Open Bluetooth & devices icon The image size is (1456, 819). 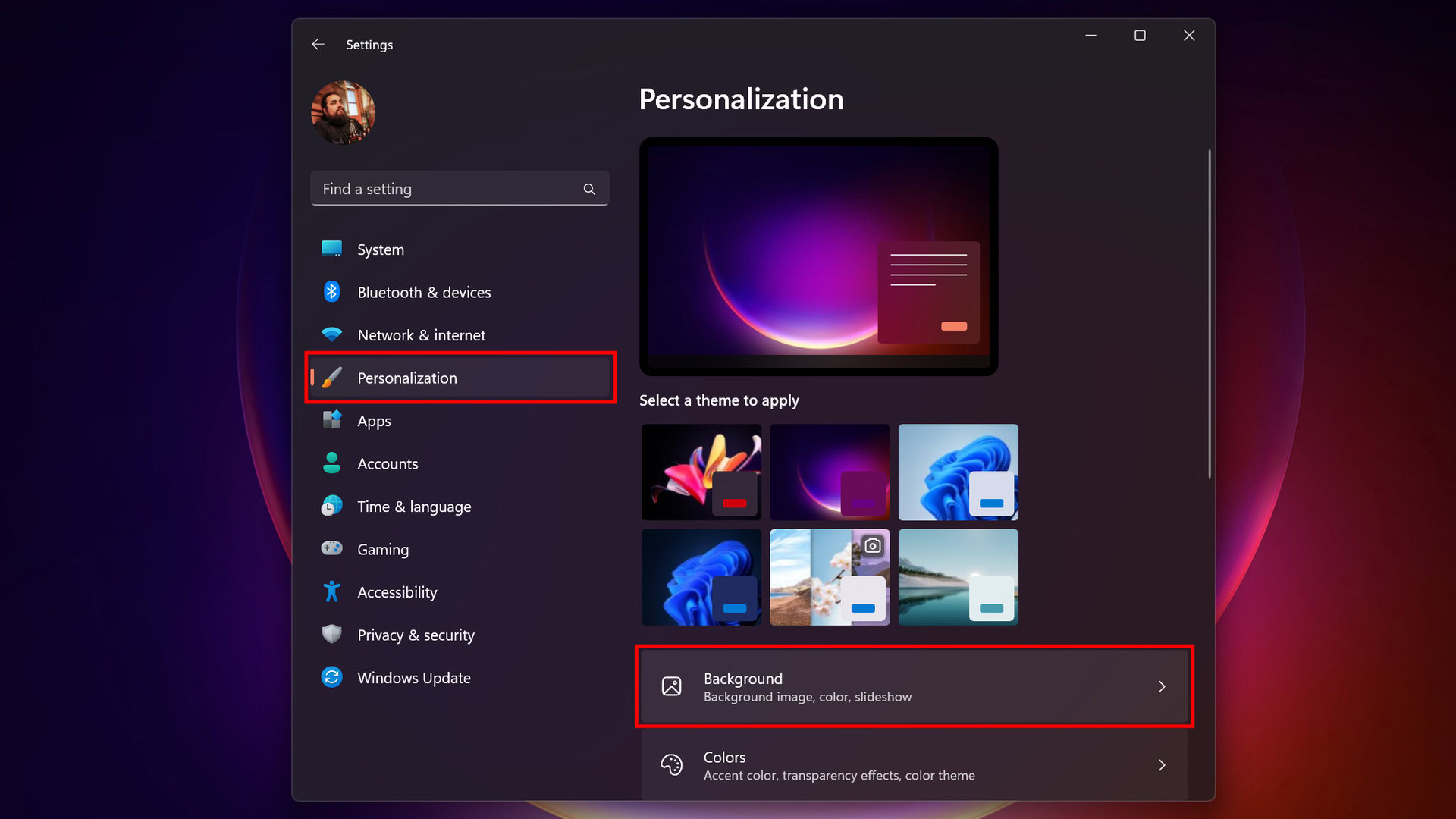[331, 292]
